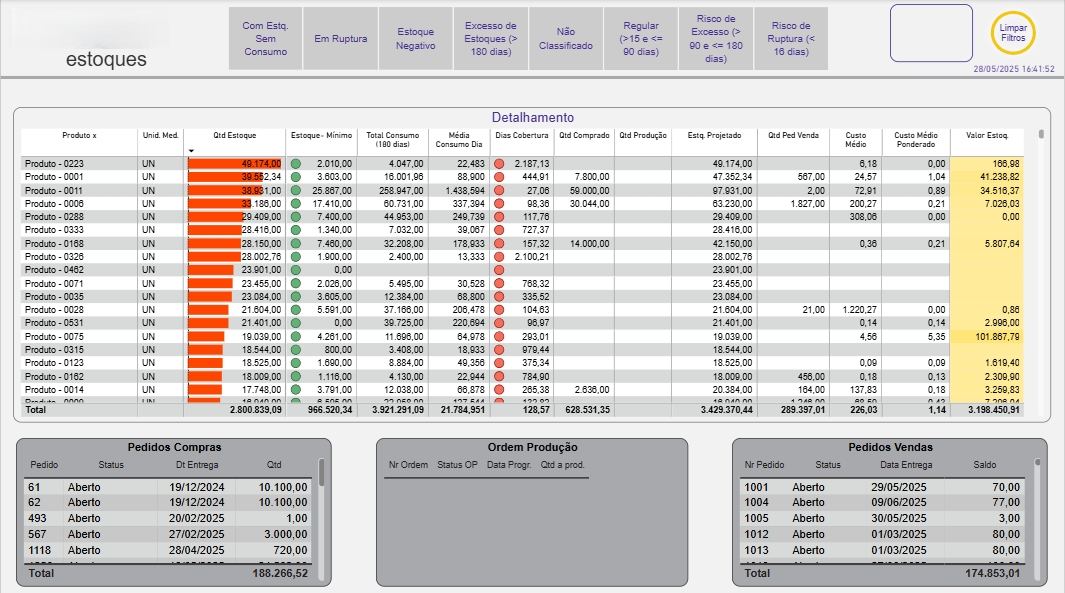
Task: Click green status dot for Produto - 0011
Action: click(295, 190)
